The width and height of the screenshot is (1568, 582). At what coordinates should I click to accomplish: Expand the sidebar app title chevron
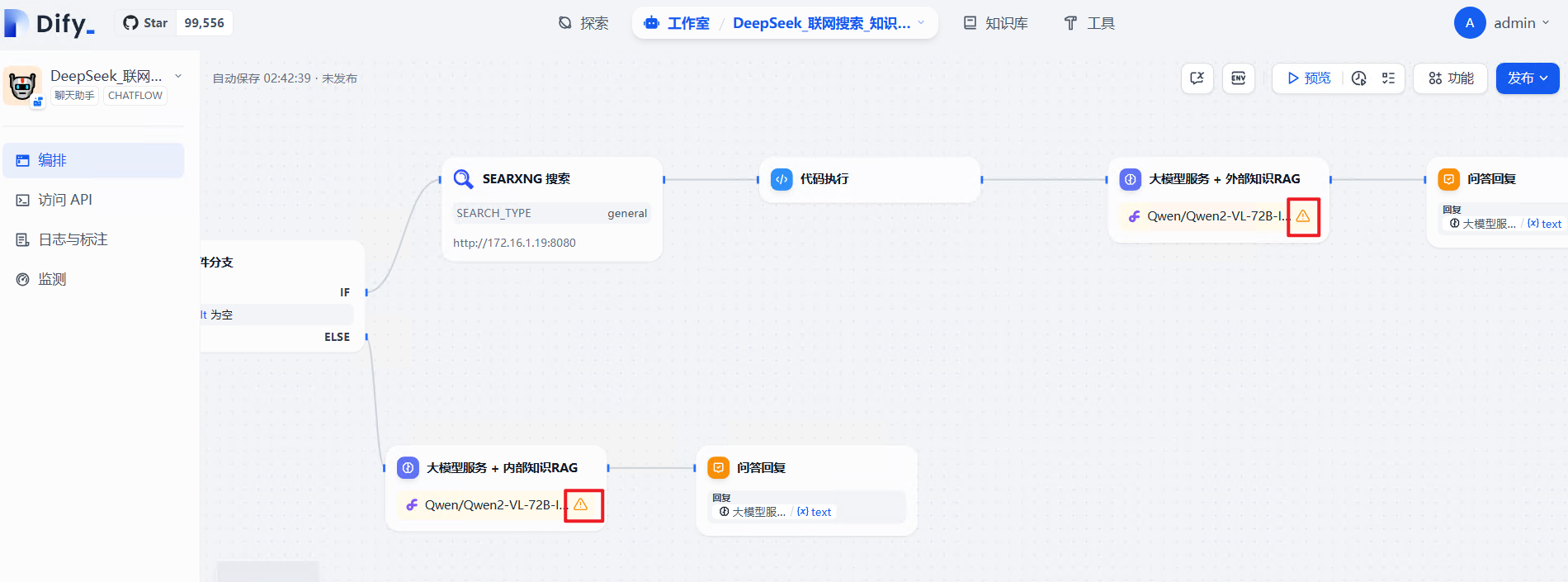[x=178, y=76]
